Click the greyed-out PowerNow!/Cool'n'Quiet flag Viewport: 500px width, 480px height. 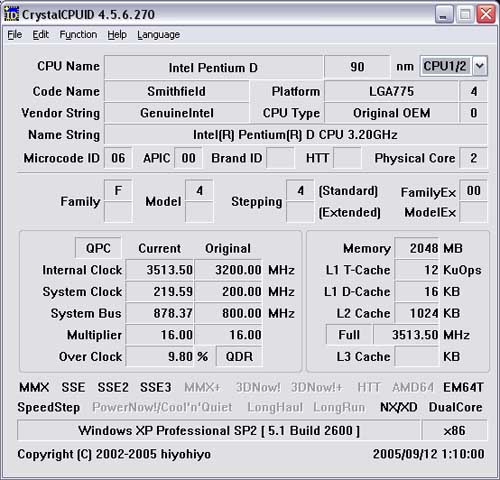[162, 407]
